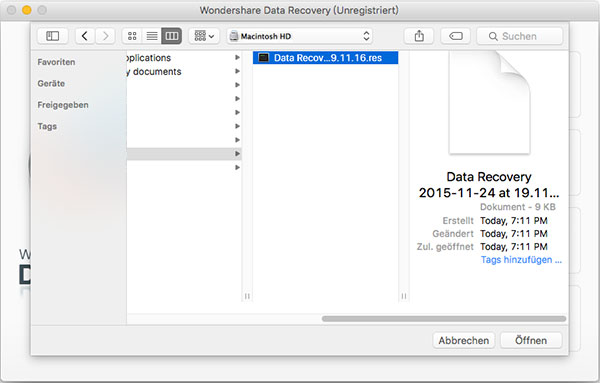Viewport: 600px width, 383px height.
Task: Click the Öffnen button
Action: point(531,340)
